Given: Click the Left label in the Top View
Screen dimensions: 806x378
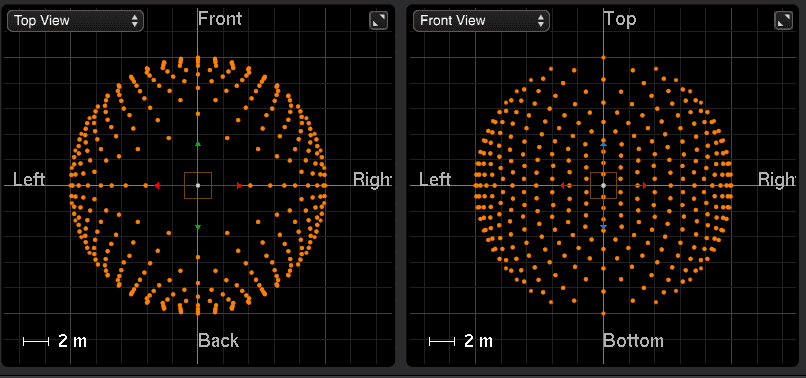Looking at the screenshot, I should (29, 179).
